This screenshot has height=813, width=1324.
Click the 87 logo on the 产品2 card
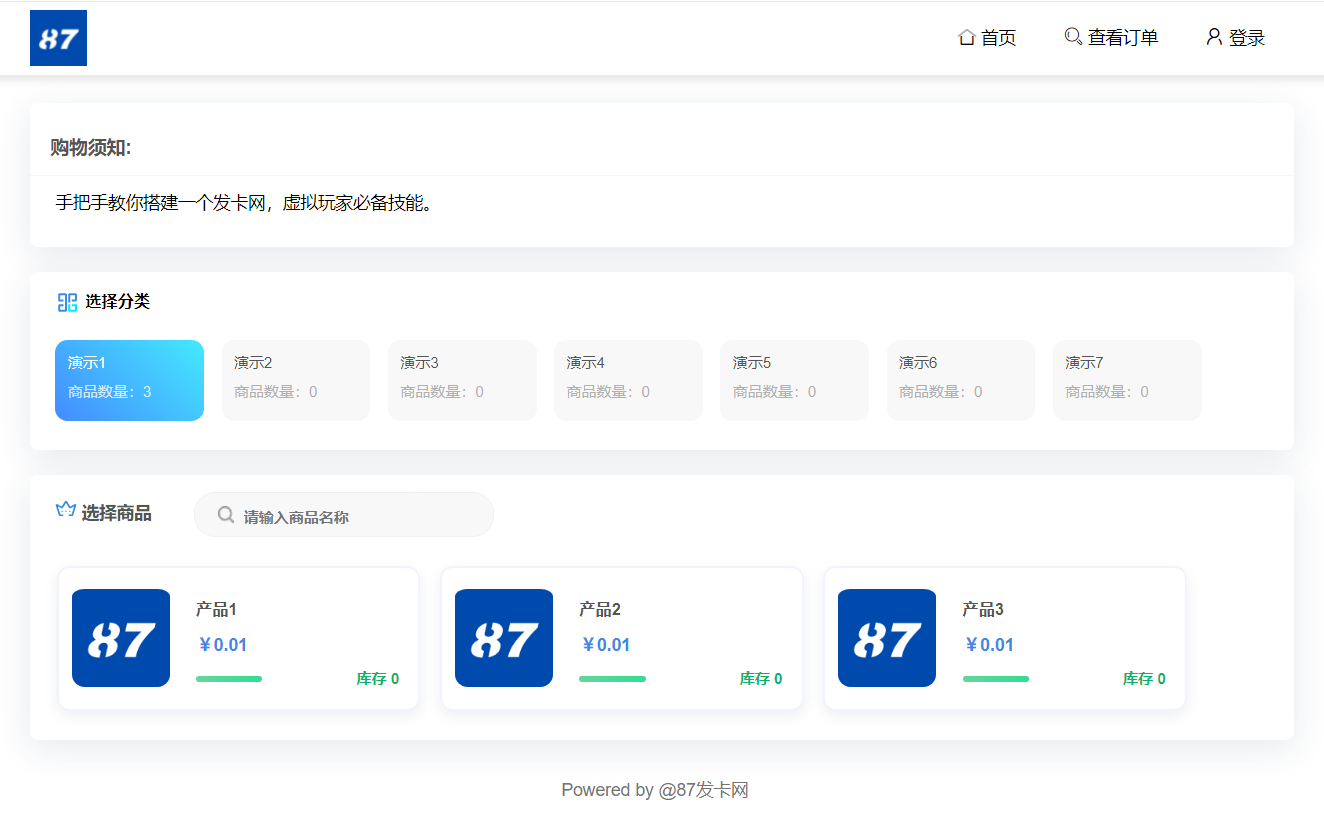(x=504, y=638)
